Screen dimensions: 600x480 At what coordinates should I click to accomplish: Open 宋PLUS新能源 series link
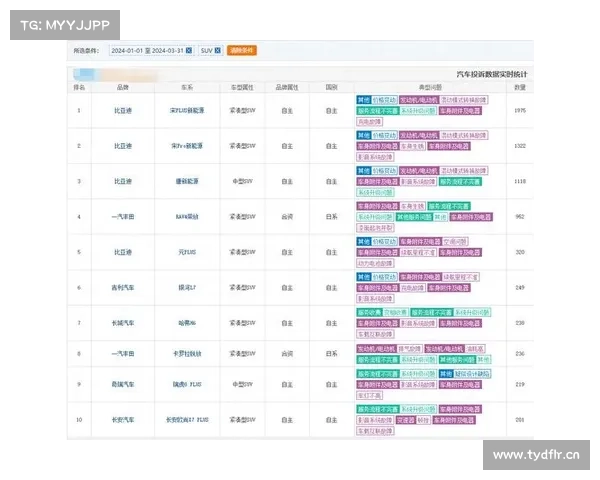click(x=187, y=111)
